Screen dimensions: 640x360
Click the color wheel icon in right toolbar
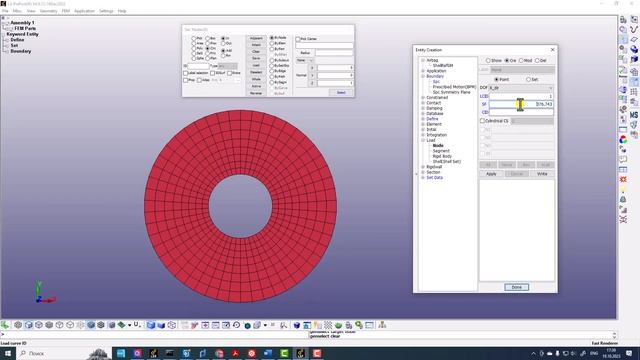623,140
